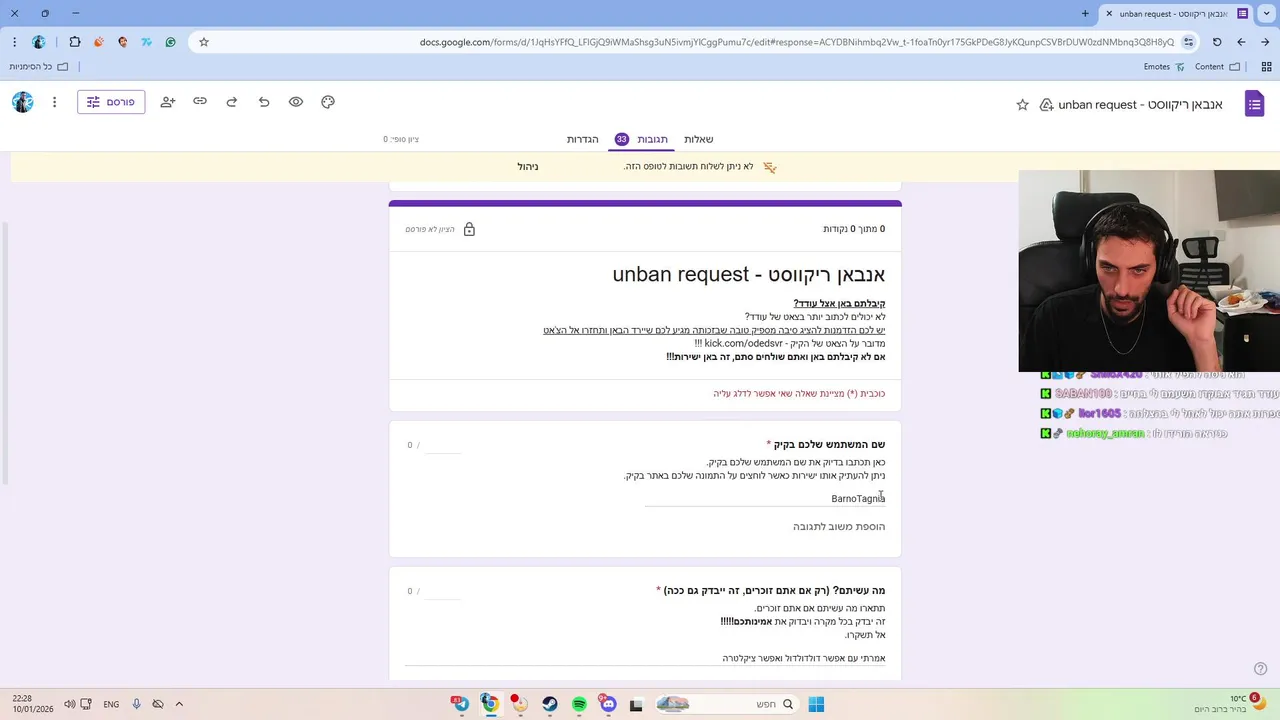Open a new Chrome tab
1280x720 pixels.
click(1085, 13)
